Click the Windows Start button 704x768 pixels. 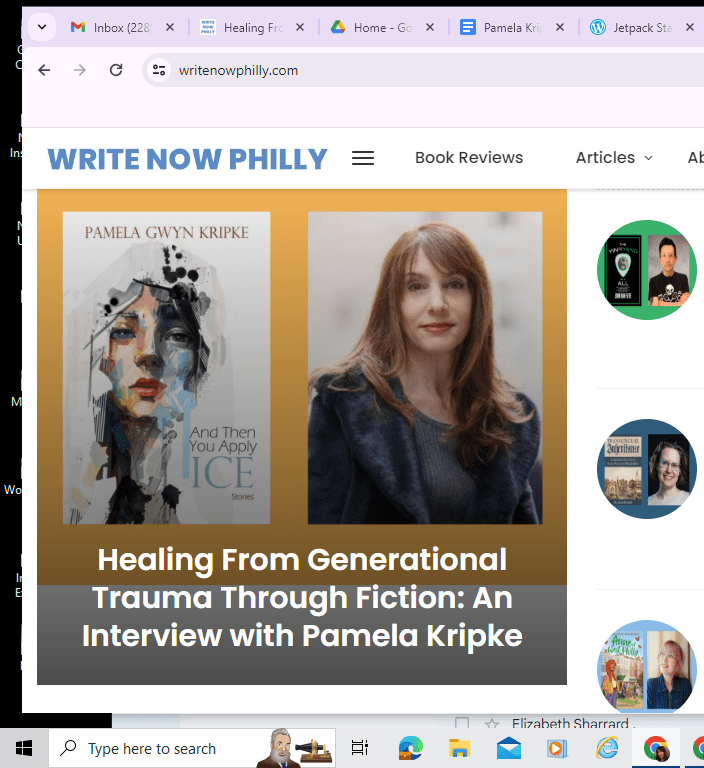tap(24, 748)
